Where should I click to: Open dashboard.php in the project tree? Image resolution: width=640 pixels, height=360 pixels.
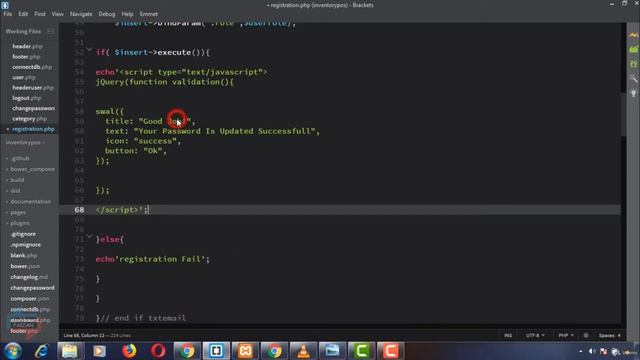31,320
